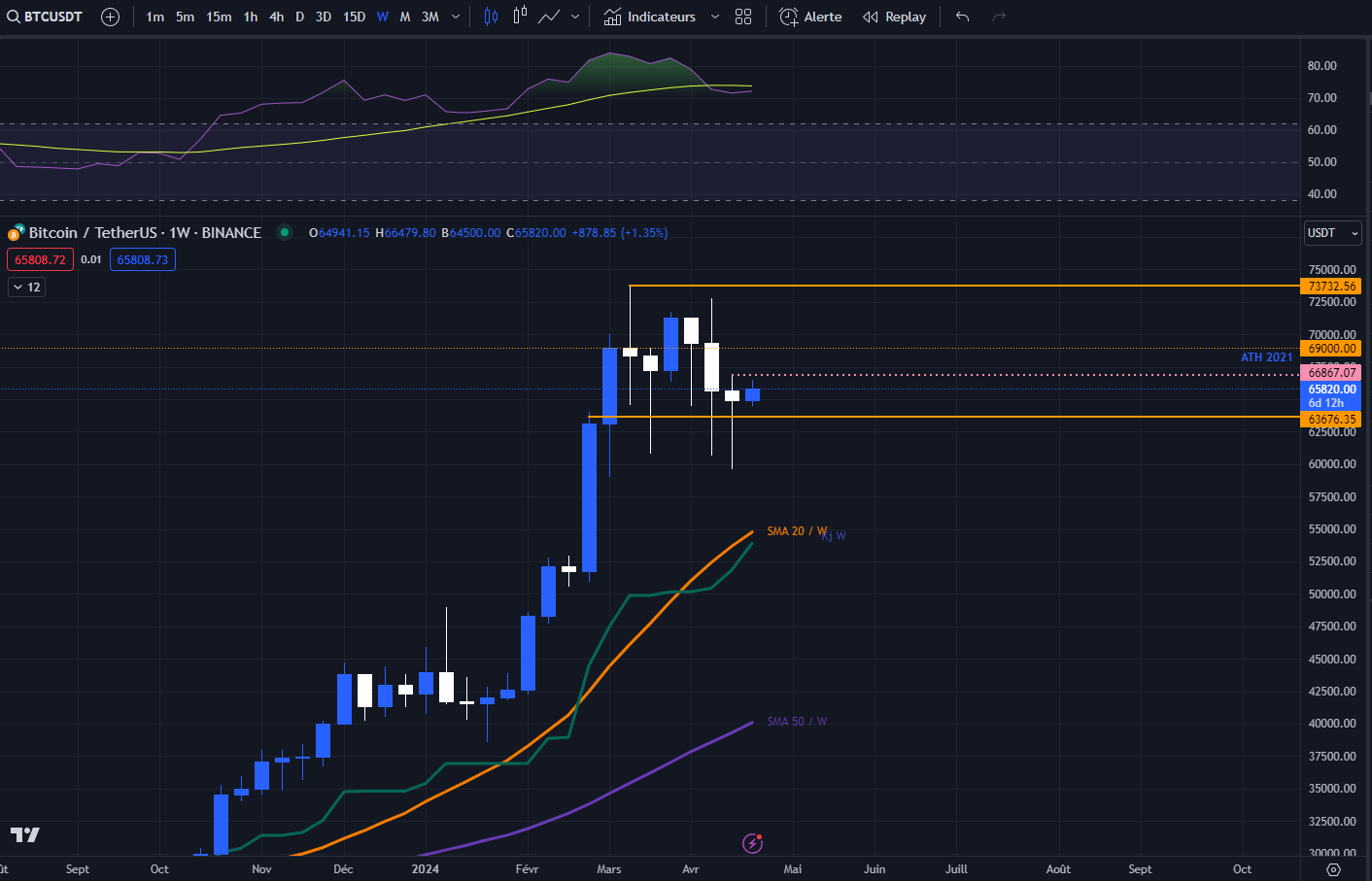Open the chart settings gear bottom right

1335,867
